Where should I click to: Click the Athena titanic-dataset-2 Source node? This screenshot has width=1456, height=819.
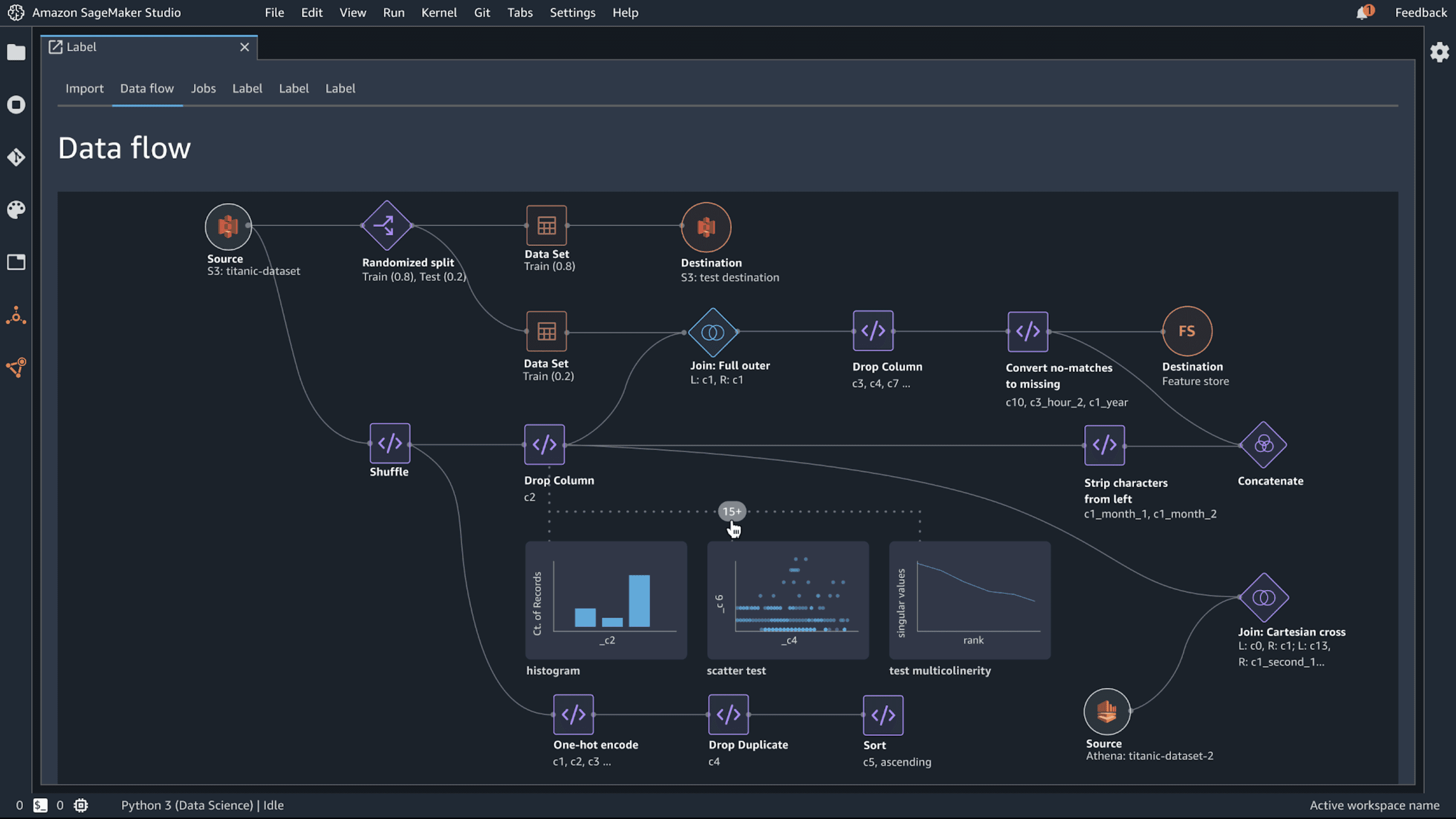1107,712
